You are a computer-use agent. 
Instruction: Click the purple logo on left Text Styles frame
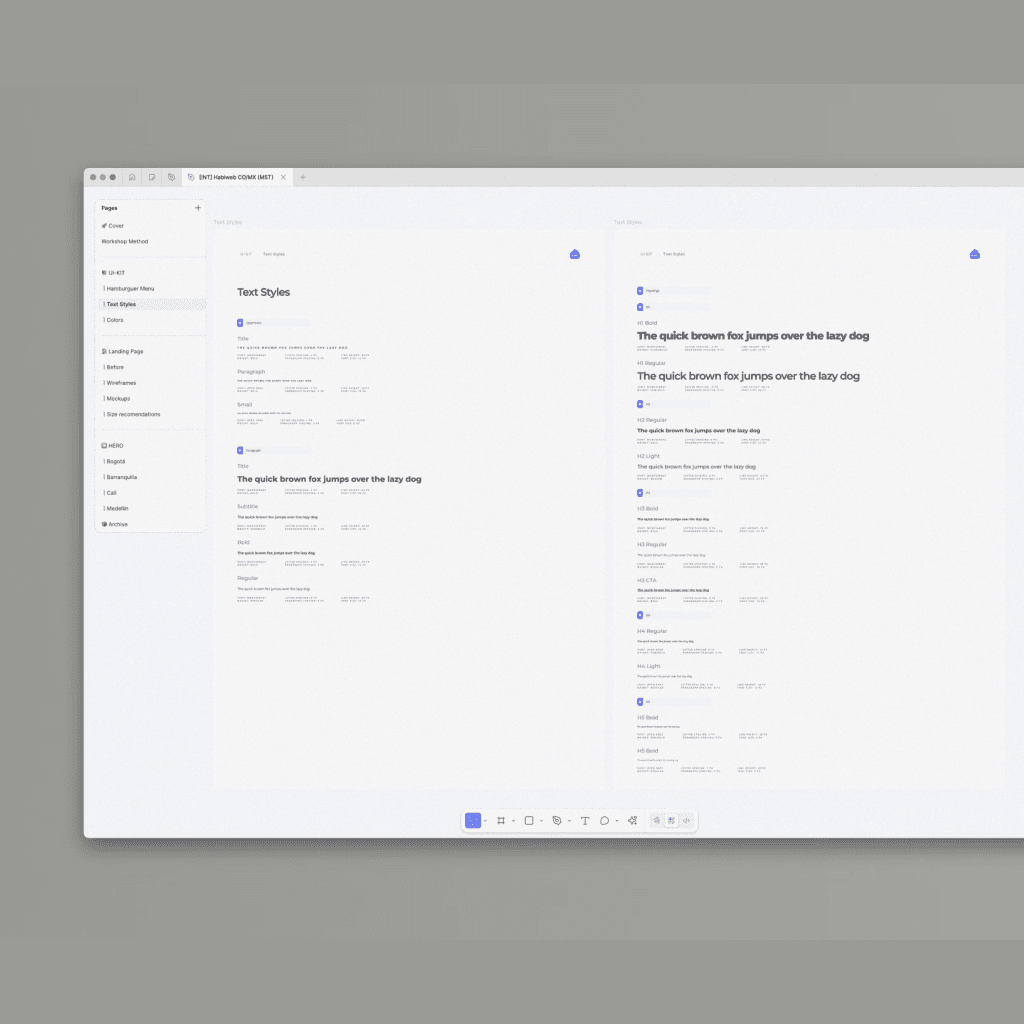point(575,254)
